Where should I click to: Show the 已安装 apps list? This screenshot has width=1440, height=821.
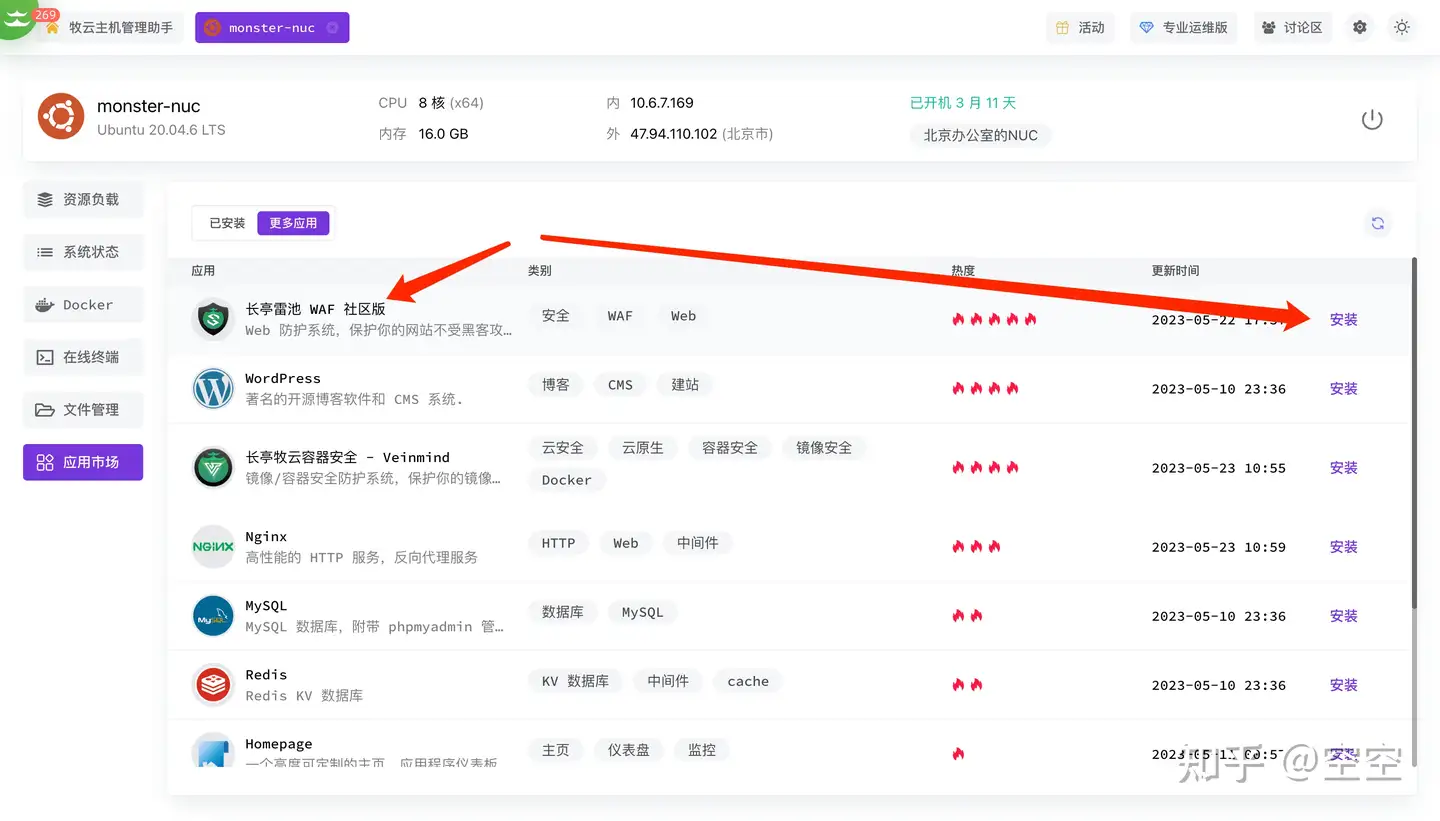click(x=227, y=223)
